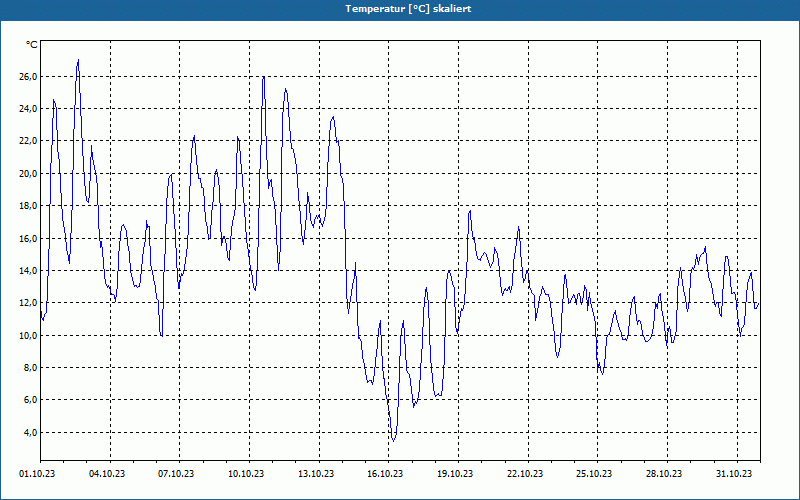Click the date label 10.10.23
The width and height of the screenshot is (800, 500).
pyautogui.click(x=246, y=474)
